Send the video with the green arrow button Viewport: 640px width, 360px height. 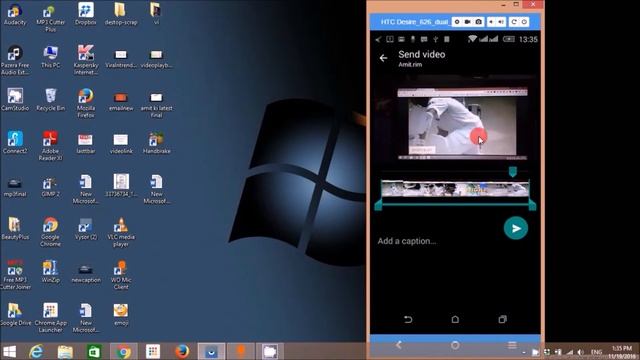[x=516, y=228]
